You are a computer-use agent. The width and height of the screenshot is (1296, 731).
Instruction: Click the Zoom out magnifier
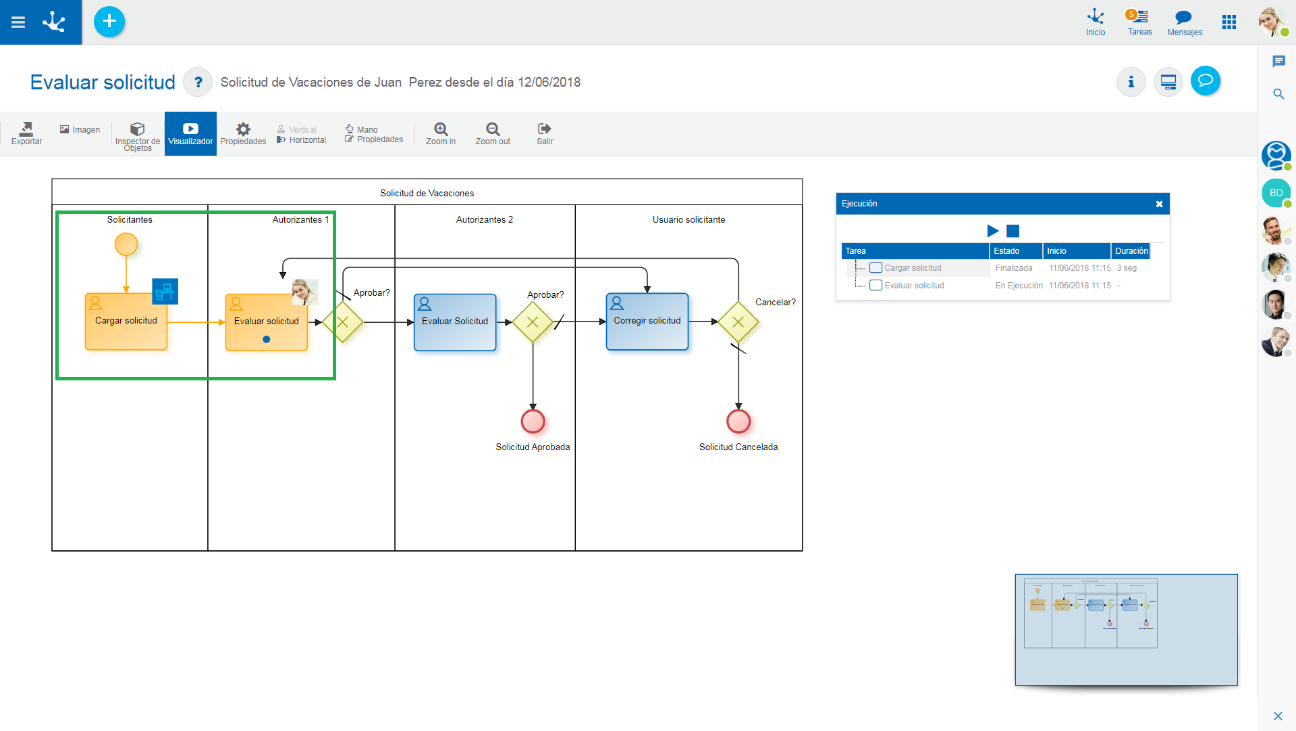(493, 134)
